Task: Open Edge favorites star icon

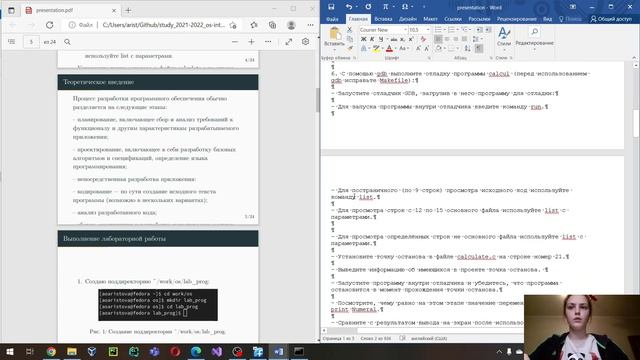Action: point(254,25)
